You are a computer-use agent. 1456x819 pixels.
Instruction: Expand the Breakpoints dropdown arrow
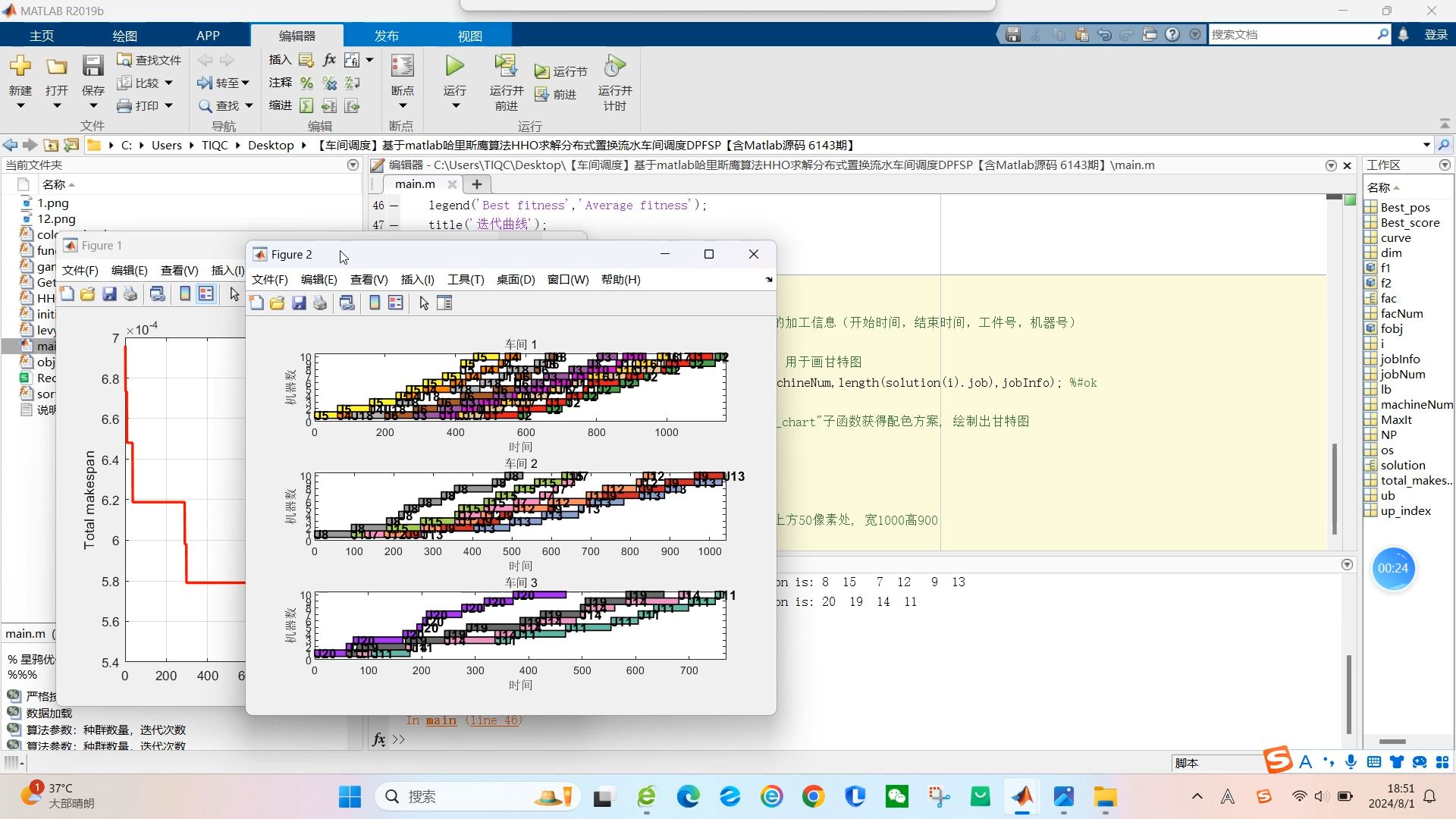[x=402, y=105]
